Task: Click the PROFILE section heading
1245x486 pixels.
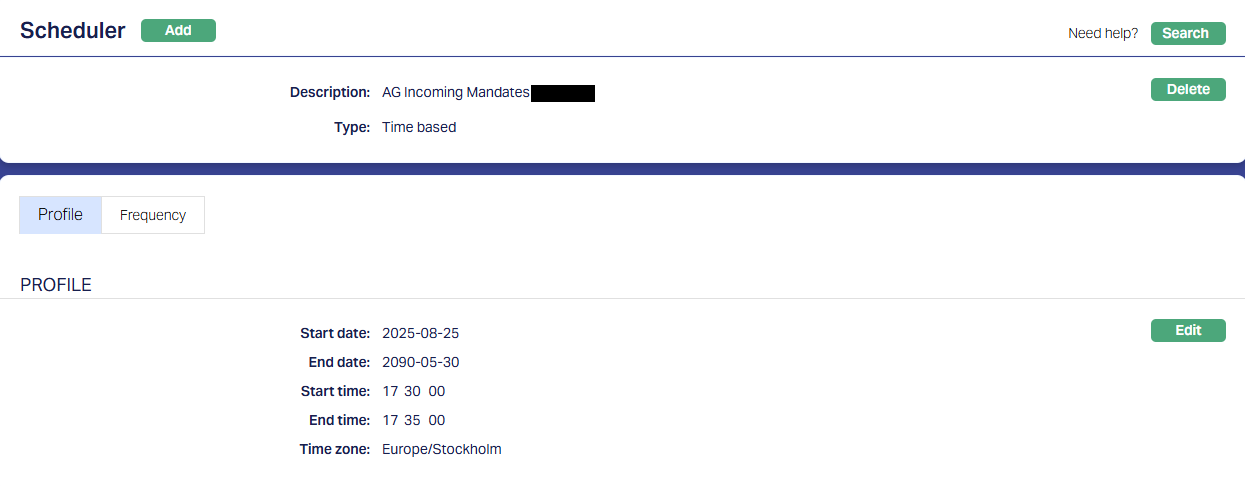Action: click(56, 285)
